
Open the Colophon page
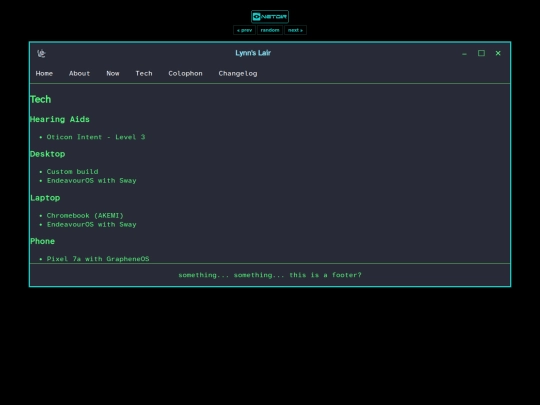click(185, 73)
